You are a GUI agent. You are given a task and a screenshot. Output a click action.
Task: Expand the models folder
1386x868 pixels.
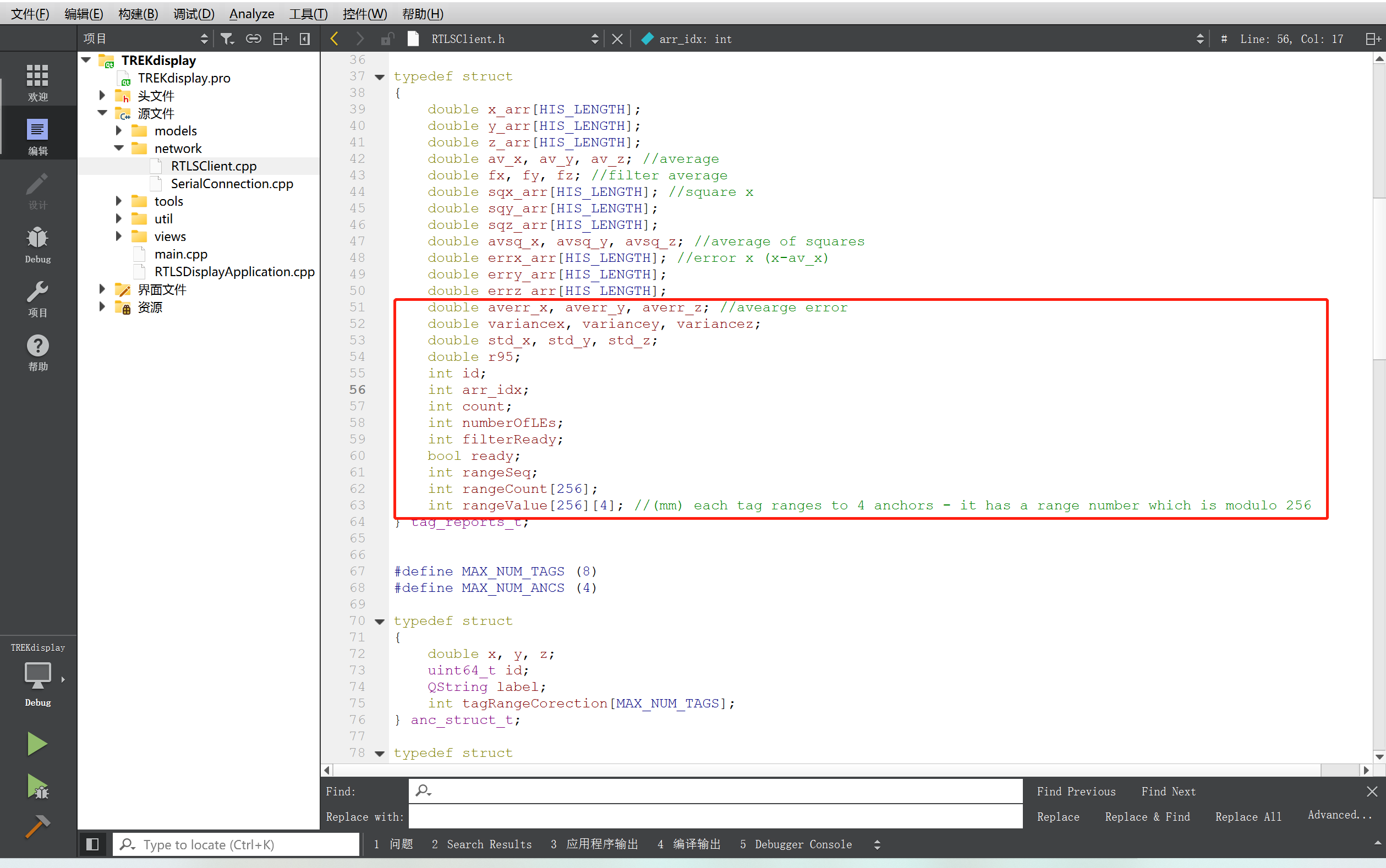(x=118, y=131)
